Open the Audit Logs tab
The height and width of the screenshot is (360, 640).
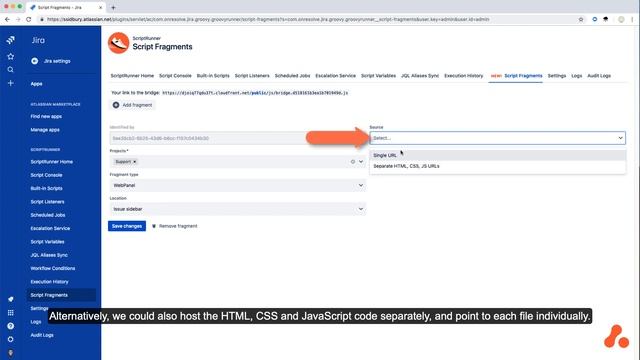tap(599, 76)
